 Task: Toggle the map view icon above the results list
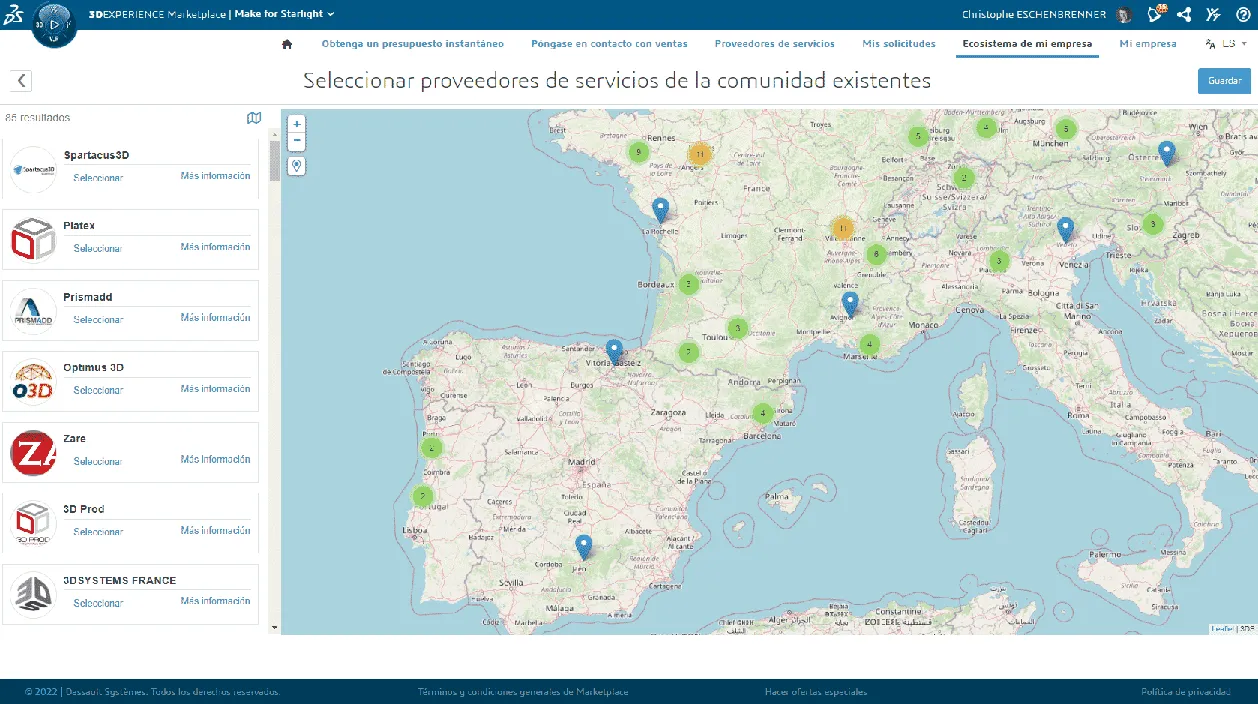pos(254,117)
